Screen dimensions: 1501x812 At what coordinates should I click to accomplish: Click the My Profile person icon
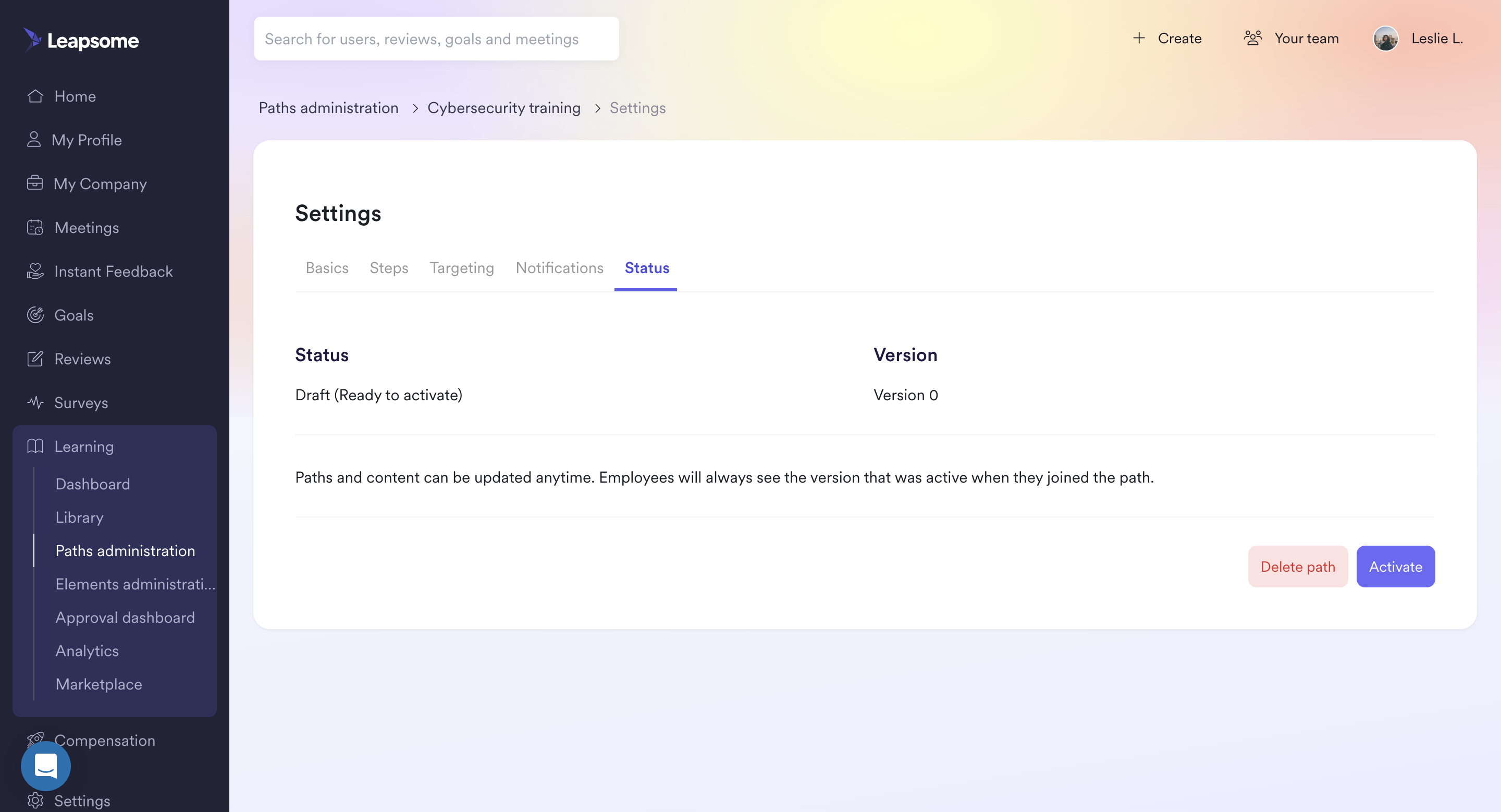pyautogui.click(x=34, y=139)
